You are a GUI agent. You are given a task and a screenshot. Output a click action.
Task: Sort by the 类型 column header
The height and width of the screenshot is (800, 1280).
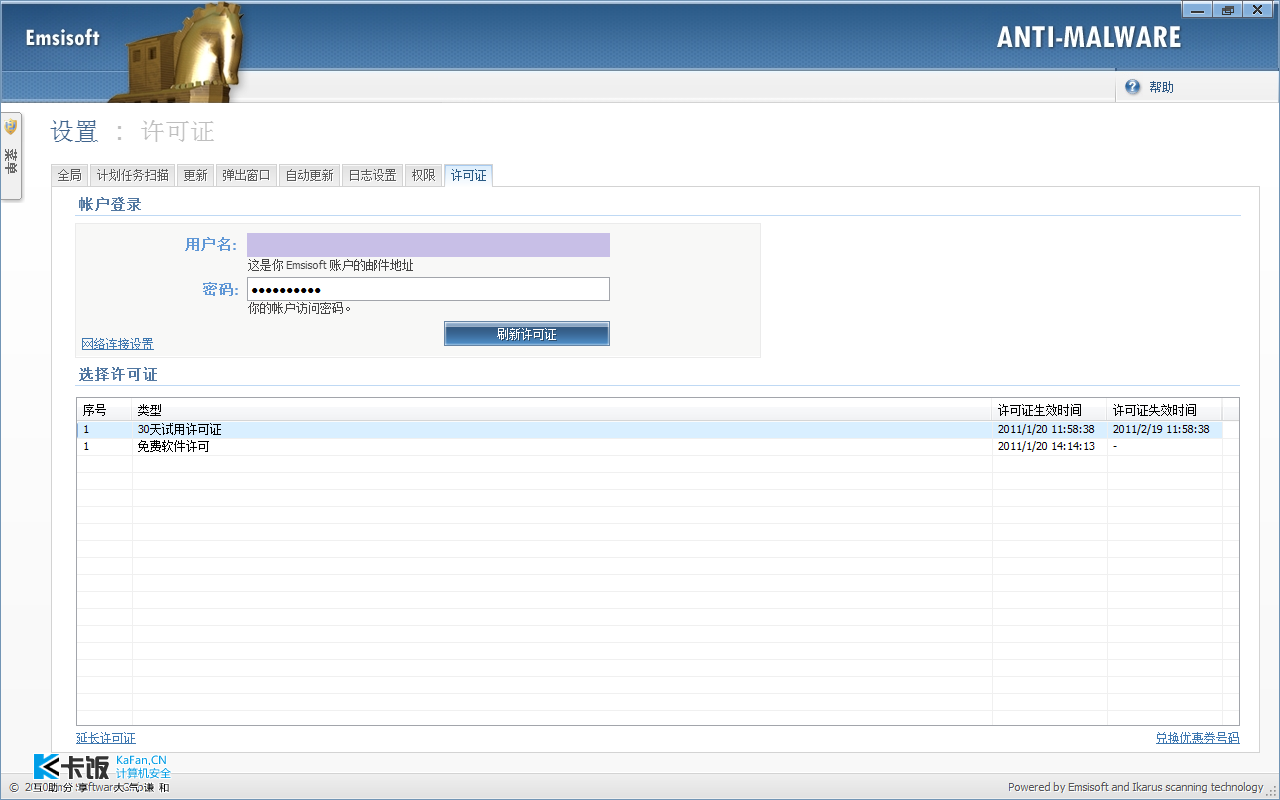pos(562,410)
